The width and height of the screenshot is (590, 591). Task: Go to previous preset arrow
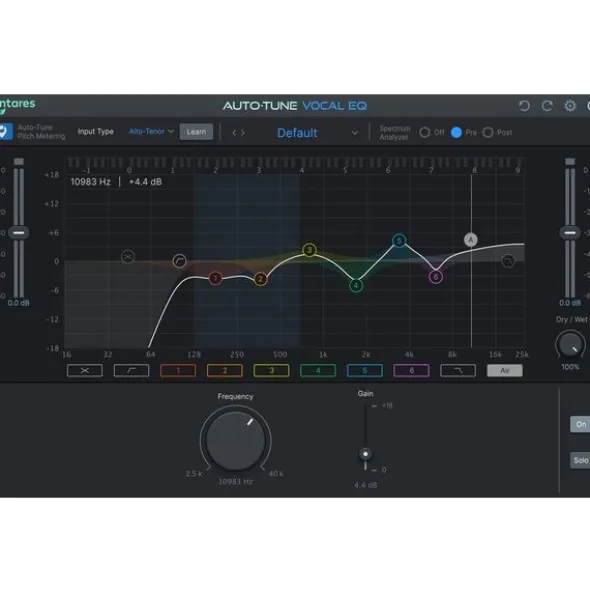(x=234, y=133)
